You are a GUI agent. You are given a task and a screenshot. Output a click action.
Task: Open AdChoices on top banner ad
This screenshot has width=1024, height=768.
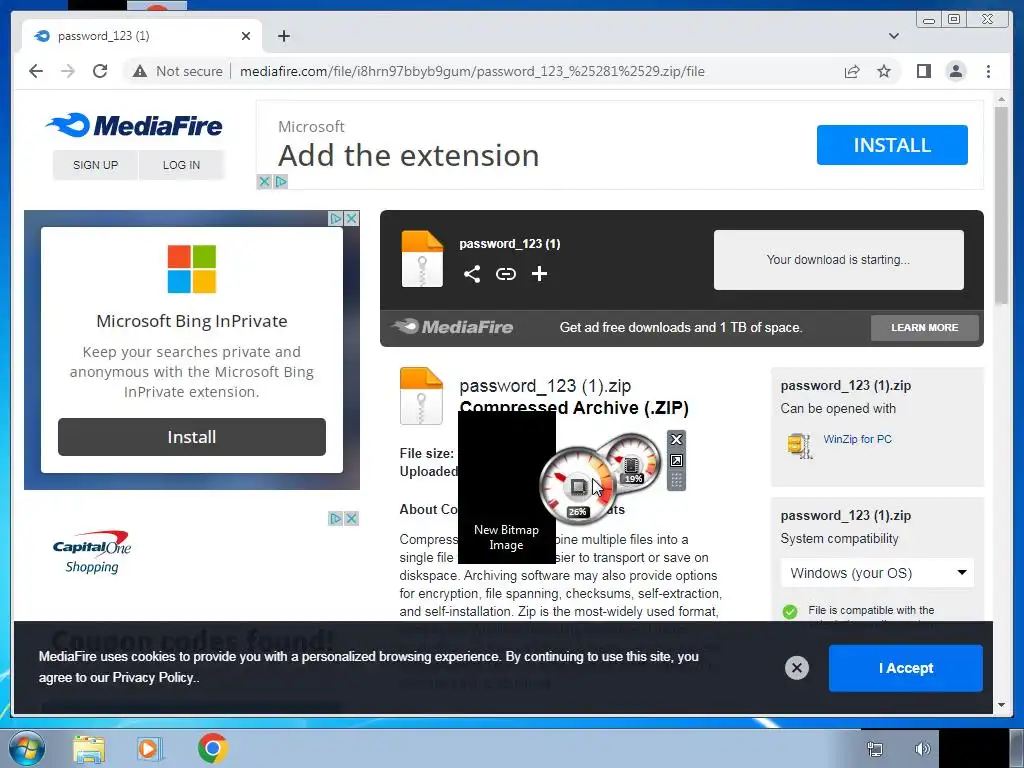click(281, 182)
